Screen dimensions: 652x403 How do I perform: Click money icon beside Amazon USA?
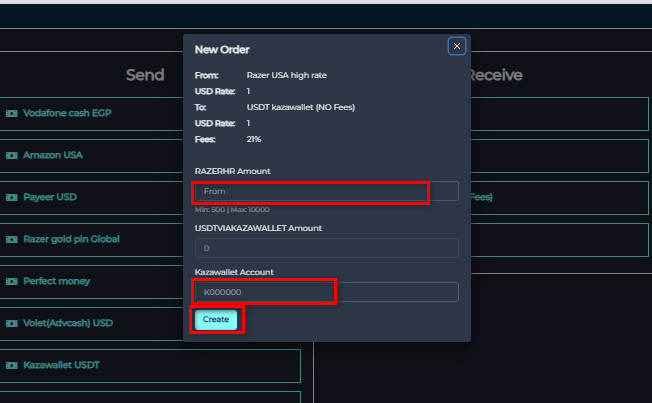[x=12, y=156]
